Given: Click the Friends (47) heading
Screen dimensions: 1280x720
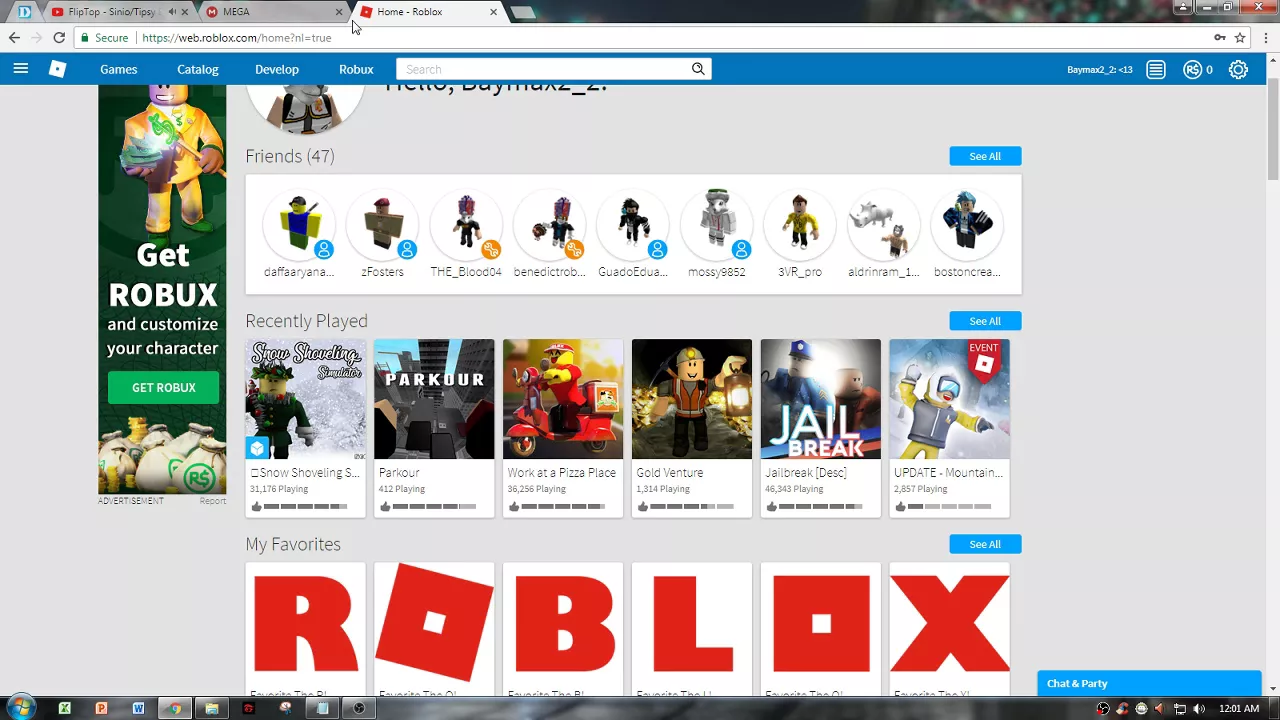Looking at the screenshot, I should pyautogui.click(x=290, y=156).
